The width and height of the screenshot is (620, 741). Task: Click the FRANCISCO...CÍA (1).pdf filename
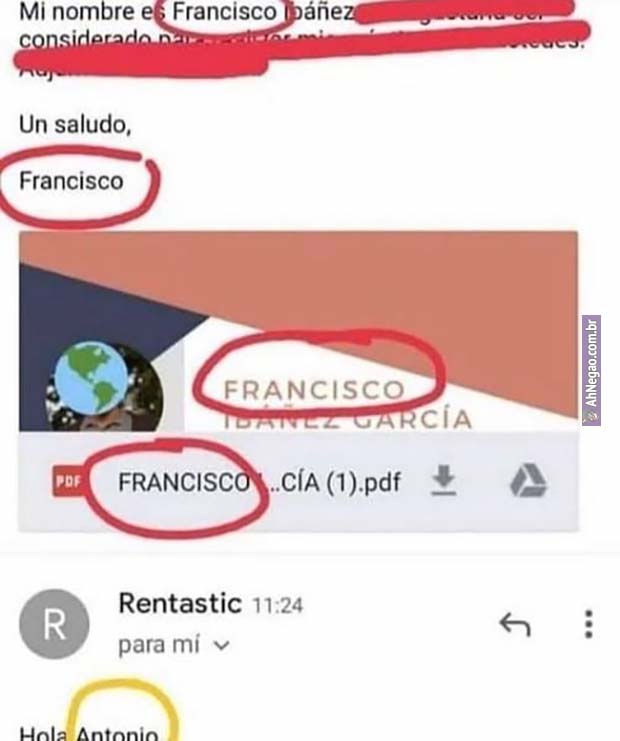[x=259, y=482]
